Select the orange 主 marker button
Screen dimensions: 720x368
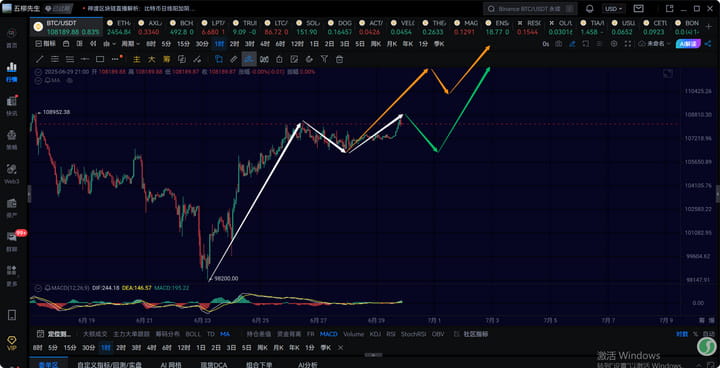point(136,59)
